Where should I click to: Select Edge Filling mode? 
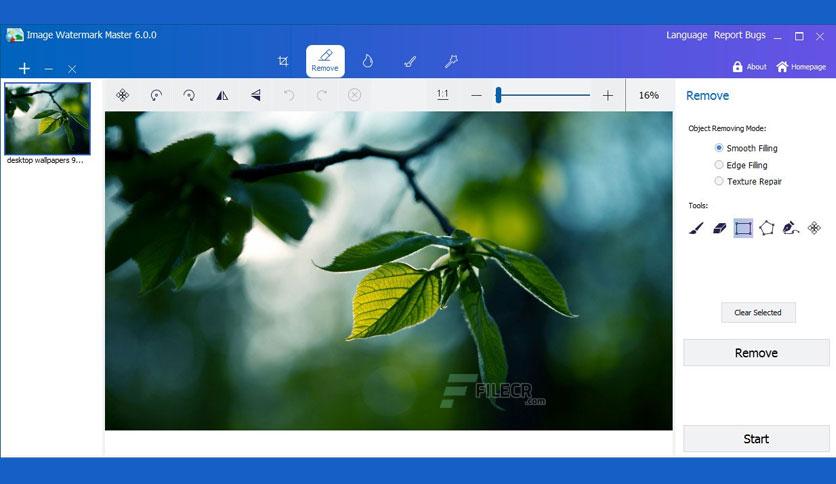(719, 165)
